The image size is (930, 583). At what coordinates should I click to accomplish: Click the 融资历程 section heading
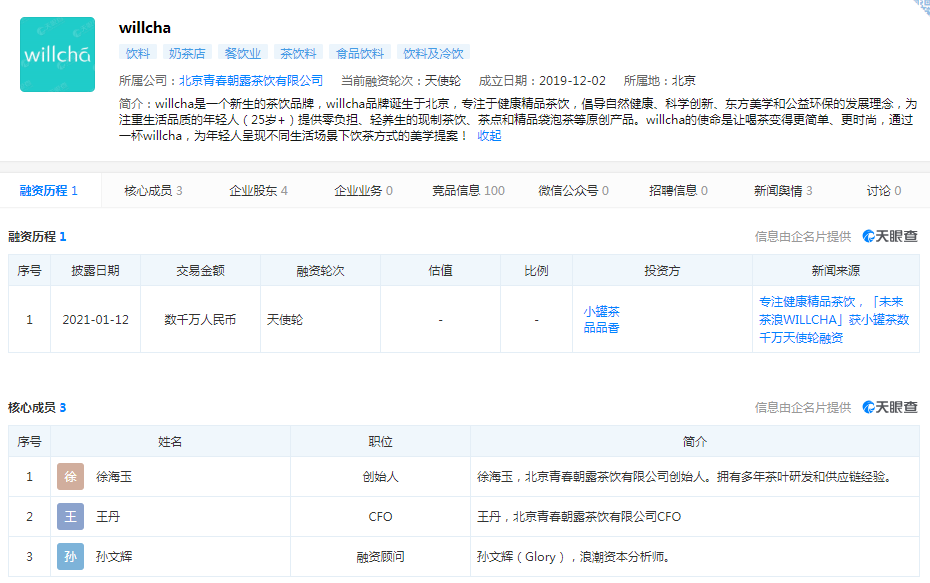pyautogui.click(x=37, y=237)
